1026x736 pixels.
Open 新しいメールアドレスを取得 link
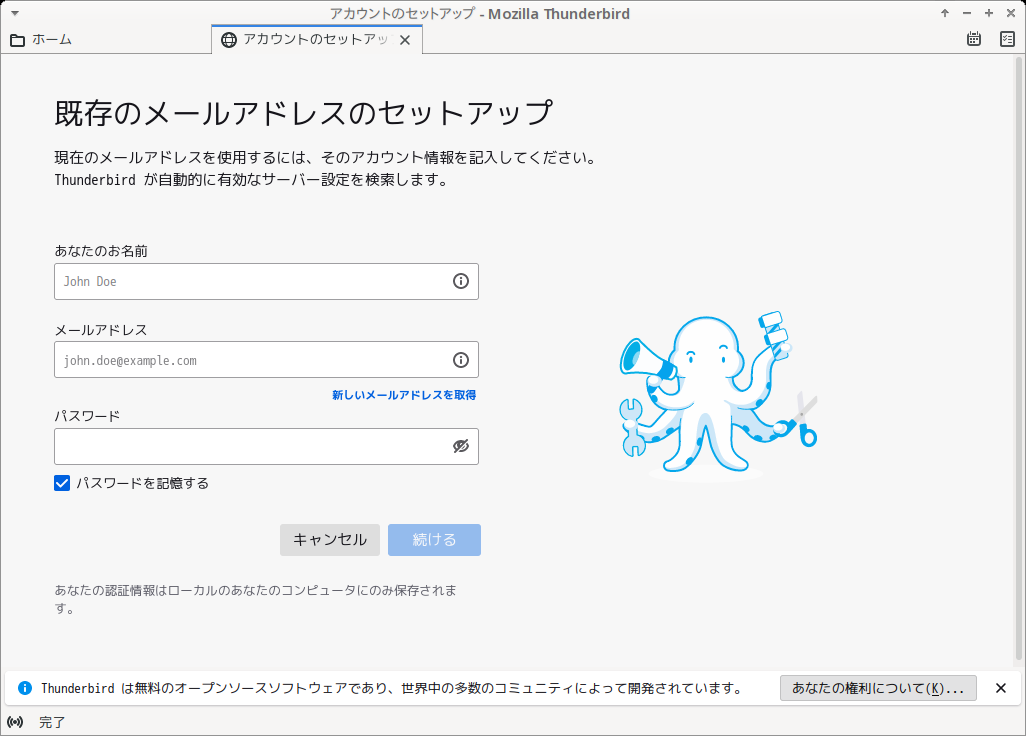tap(404, 395)
